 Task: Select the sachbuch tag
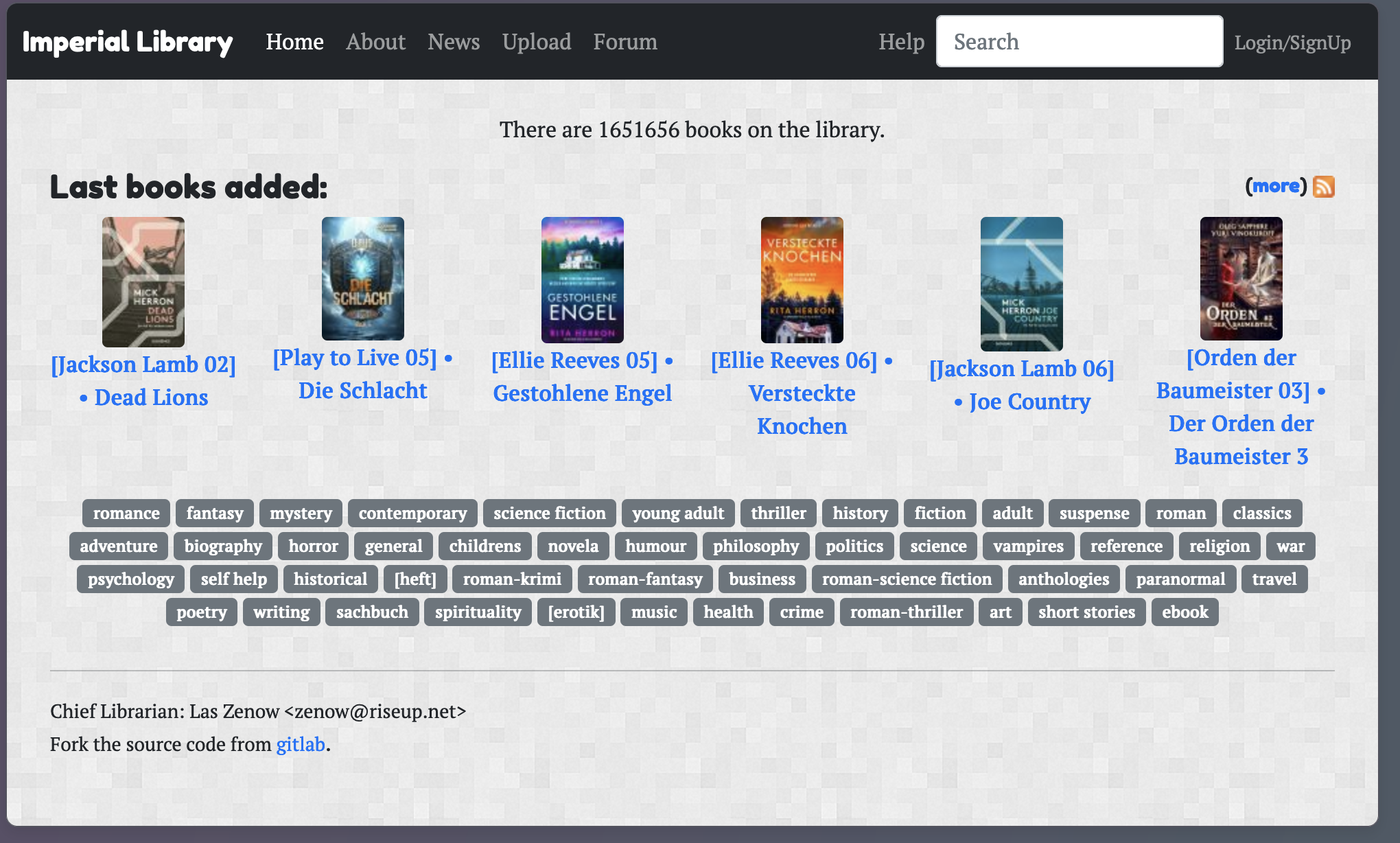[x=372, y=612]
